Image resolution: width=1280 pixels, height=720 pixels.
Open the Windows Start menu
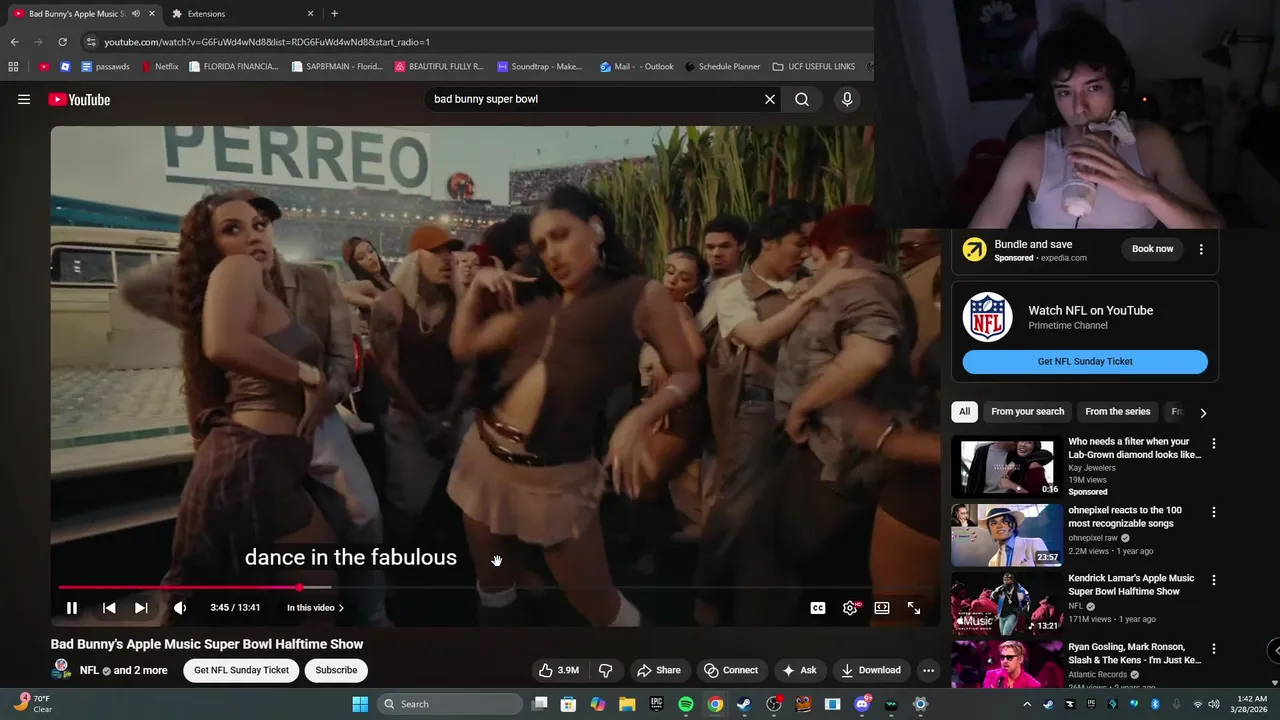tap(360, 704)
